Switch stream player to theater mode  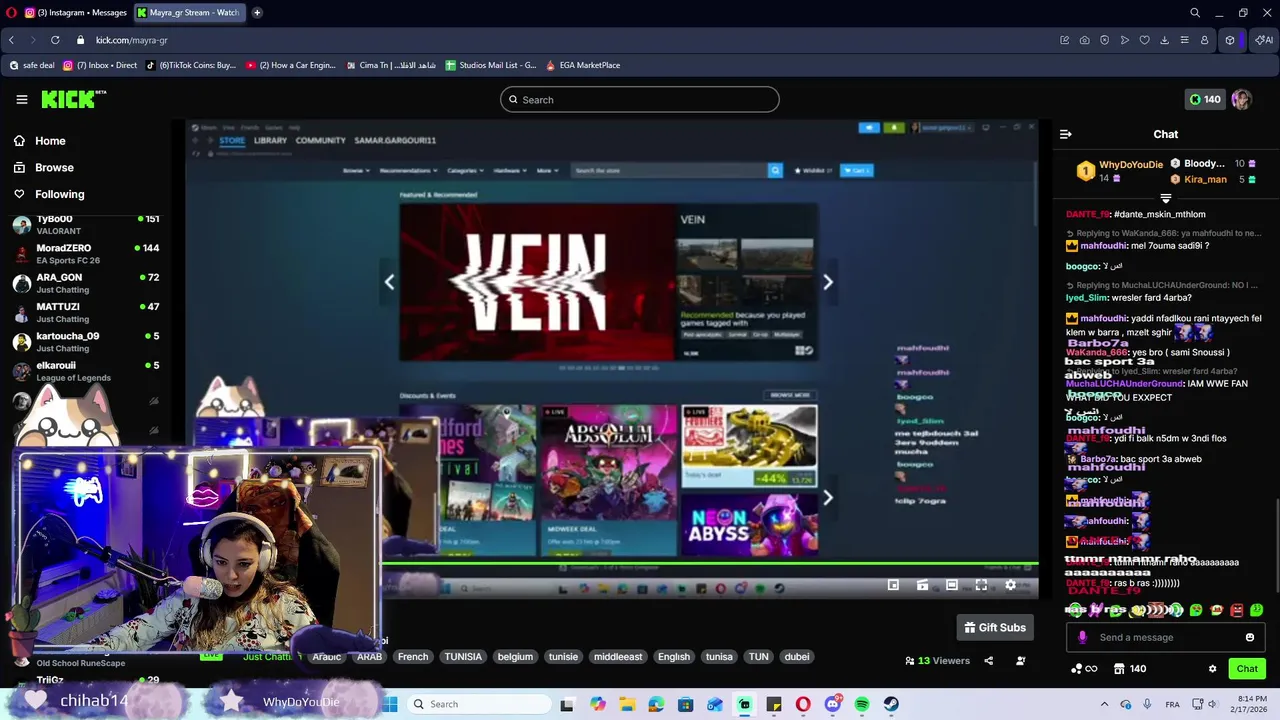click(952, 585)
